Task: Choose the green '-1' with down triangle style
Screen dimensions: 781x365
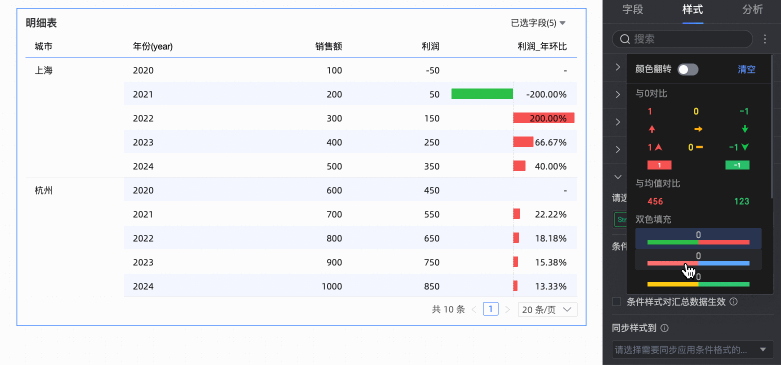Action: 739,147
